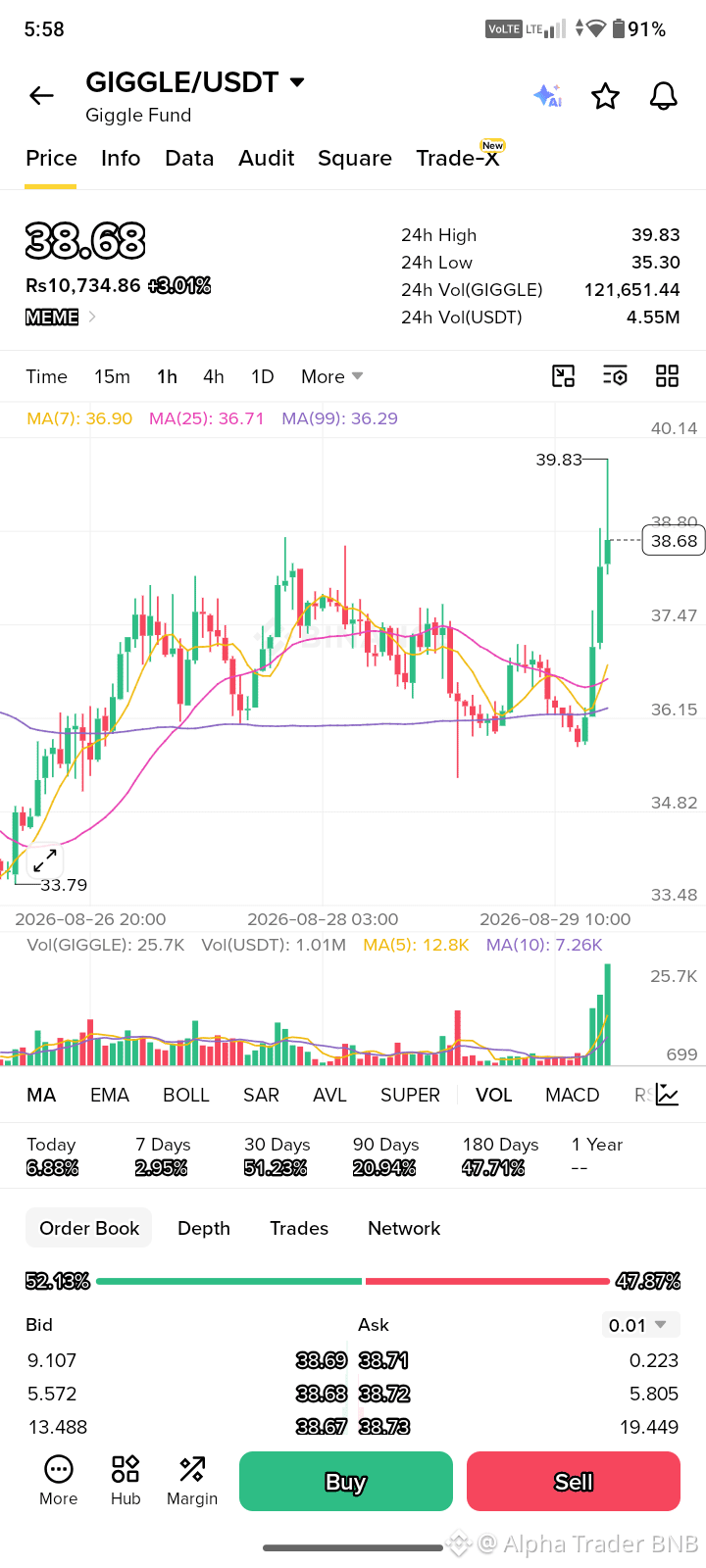Open chart settings icon

(x=615, y=376)
